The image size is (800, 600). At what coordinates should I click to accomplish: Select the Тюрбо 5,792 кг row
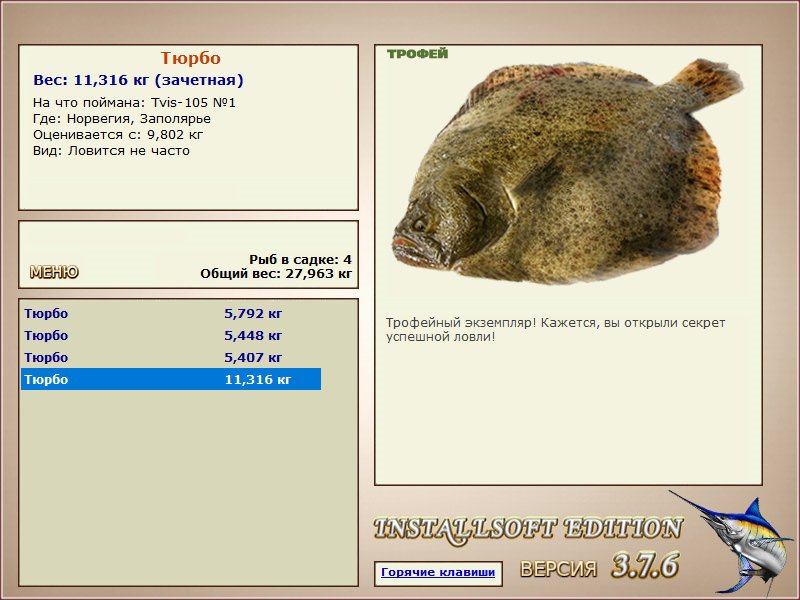pos(171,313)
